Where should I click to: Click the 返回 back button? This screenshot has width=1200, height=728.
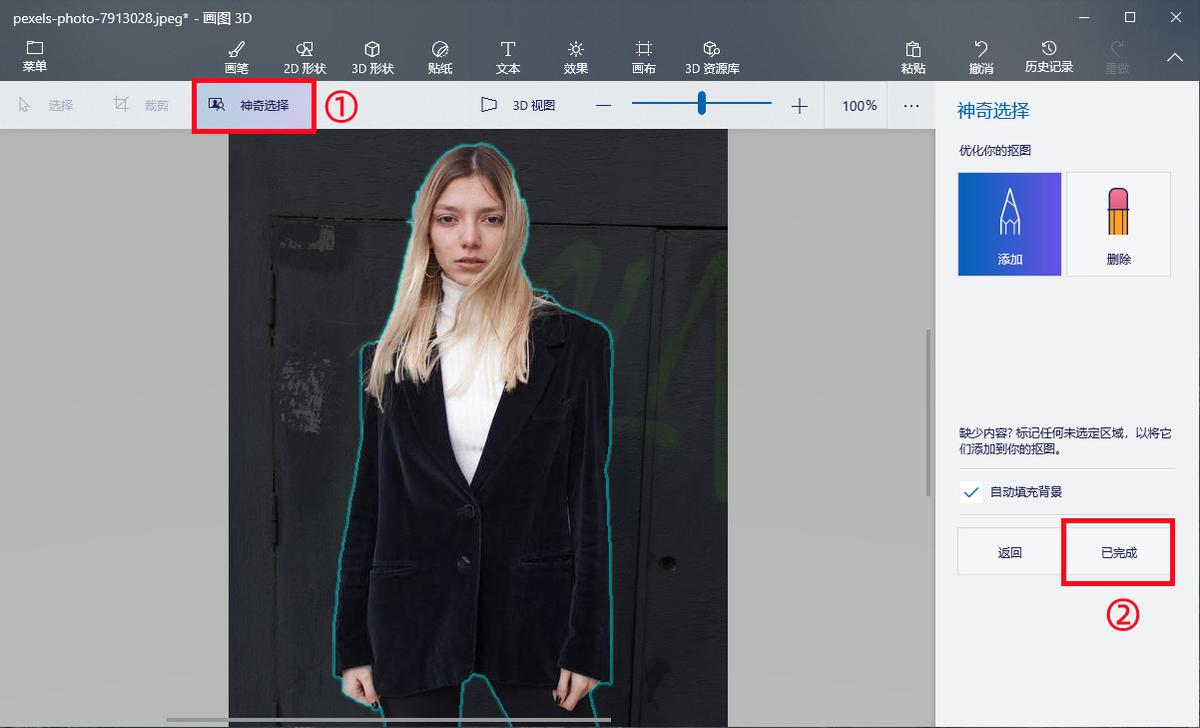(1009, 552)
